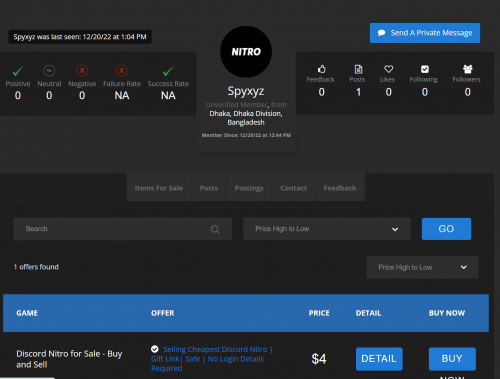Open the Feedback tab
Image resolution: width=500 pixels, height=379 pixels.
tap(340, 188)
